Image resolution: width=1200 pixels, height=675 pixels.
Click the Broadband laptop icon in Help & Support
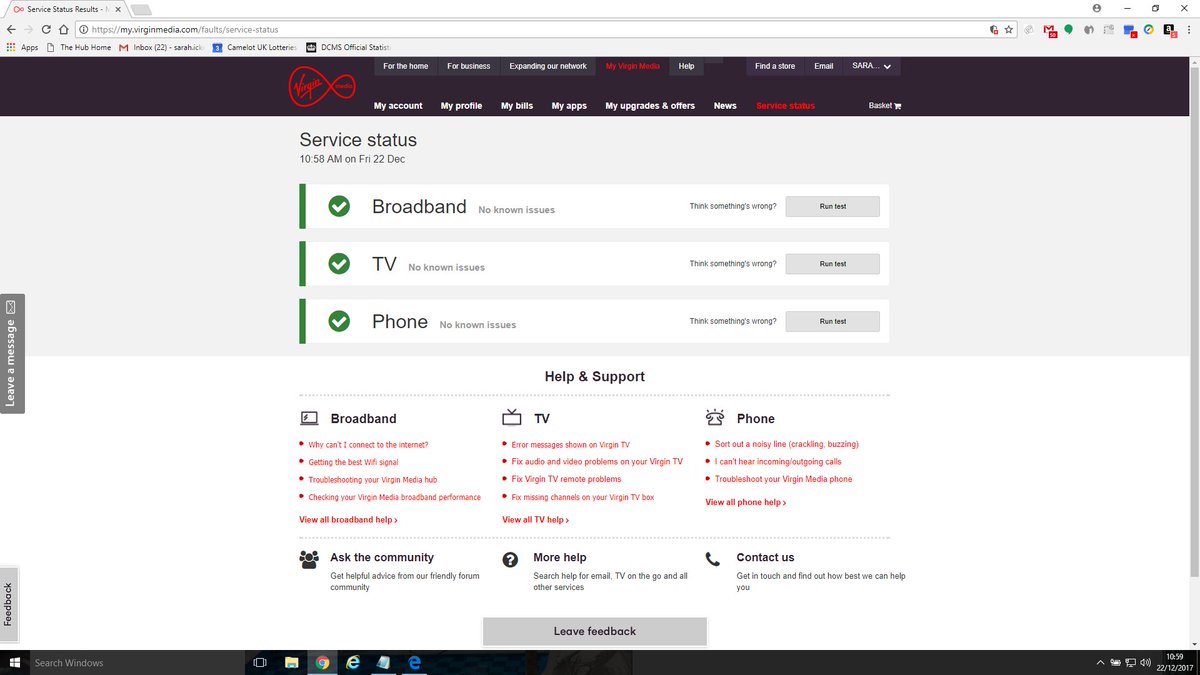[309, 418]
